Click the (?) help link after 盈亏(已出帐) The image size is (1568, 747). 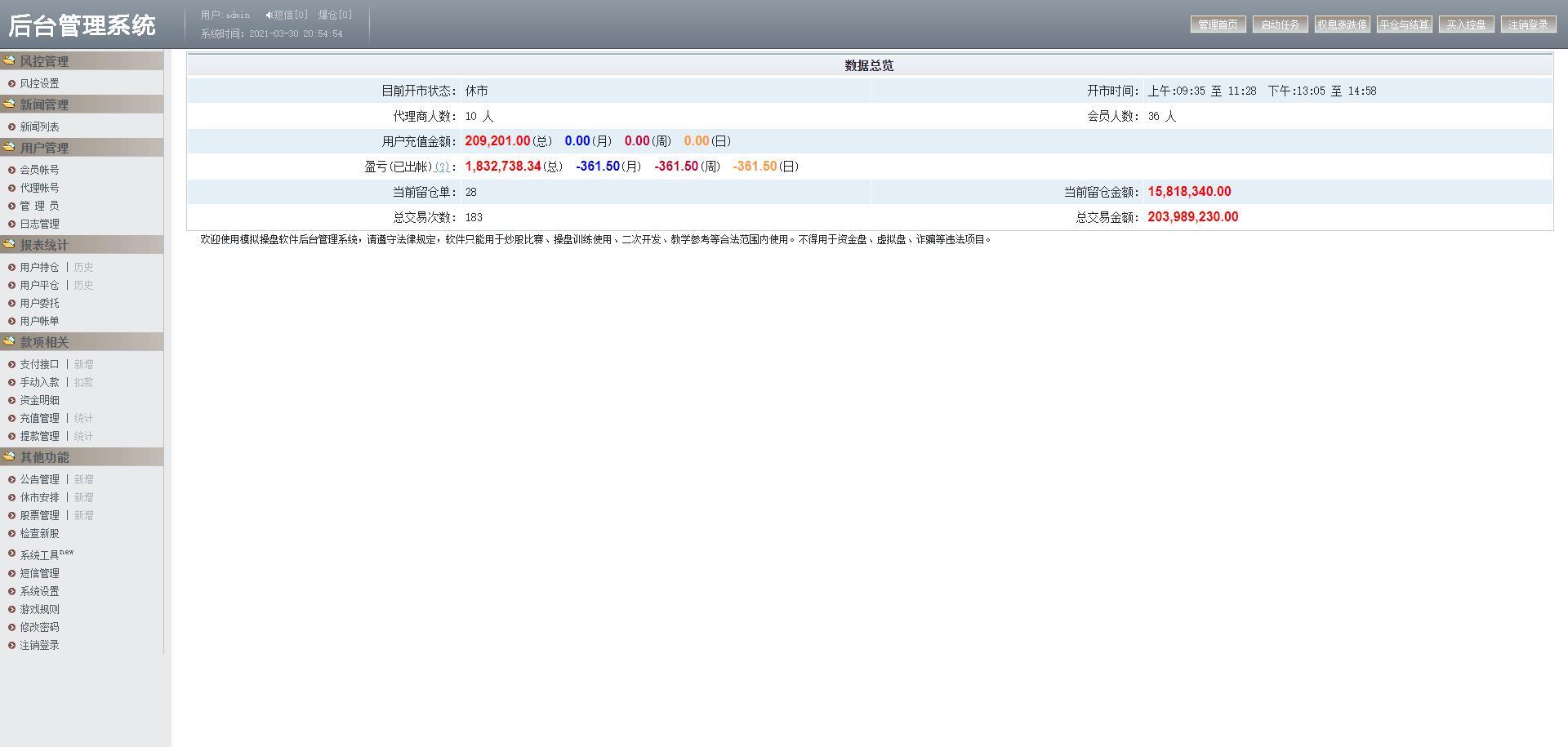point(442,167)
